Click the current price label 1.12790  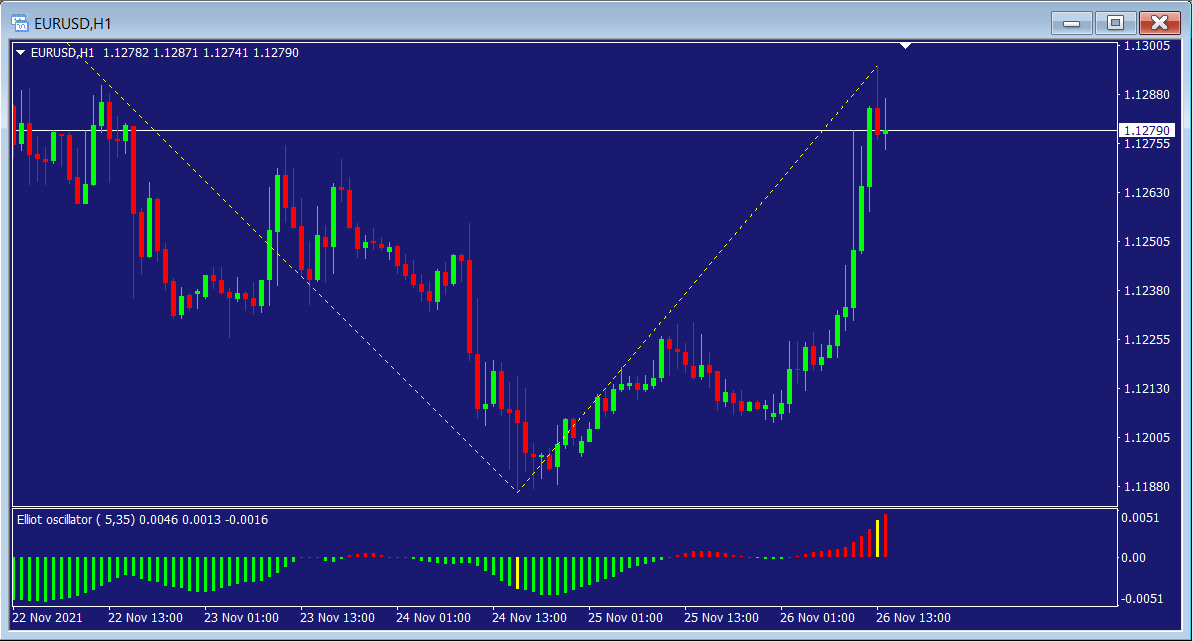click(1145, 131)
